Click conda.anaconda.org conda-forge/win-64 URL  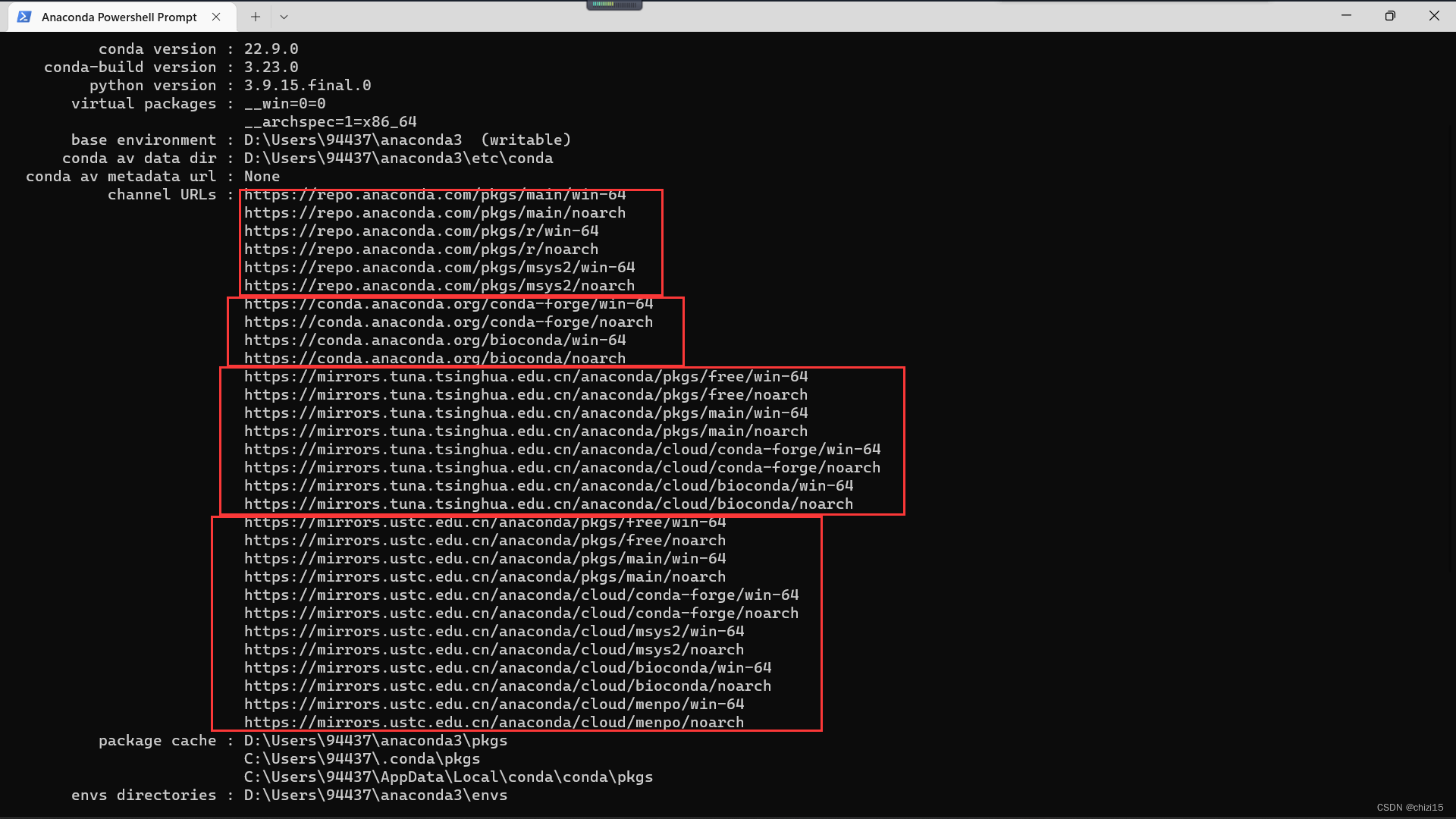[448, 304]
